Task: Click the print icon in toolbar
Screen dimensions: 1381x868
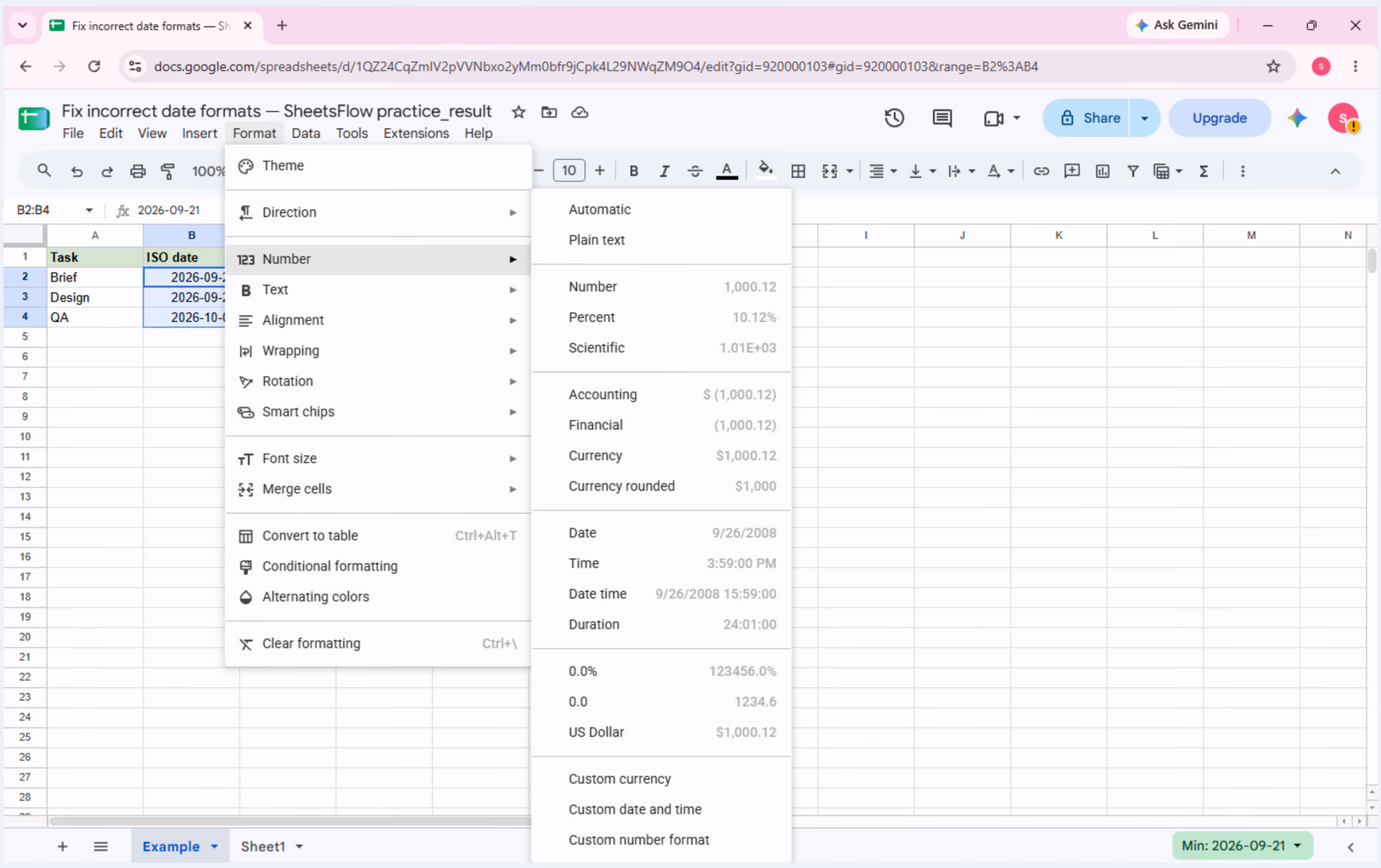Action: (x=137, y=171)
